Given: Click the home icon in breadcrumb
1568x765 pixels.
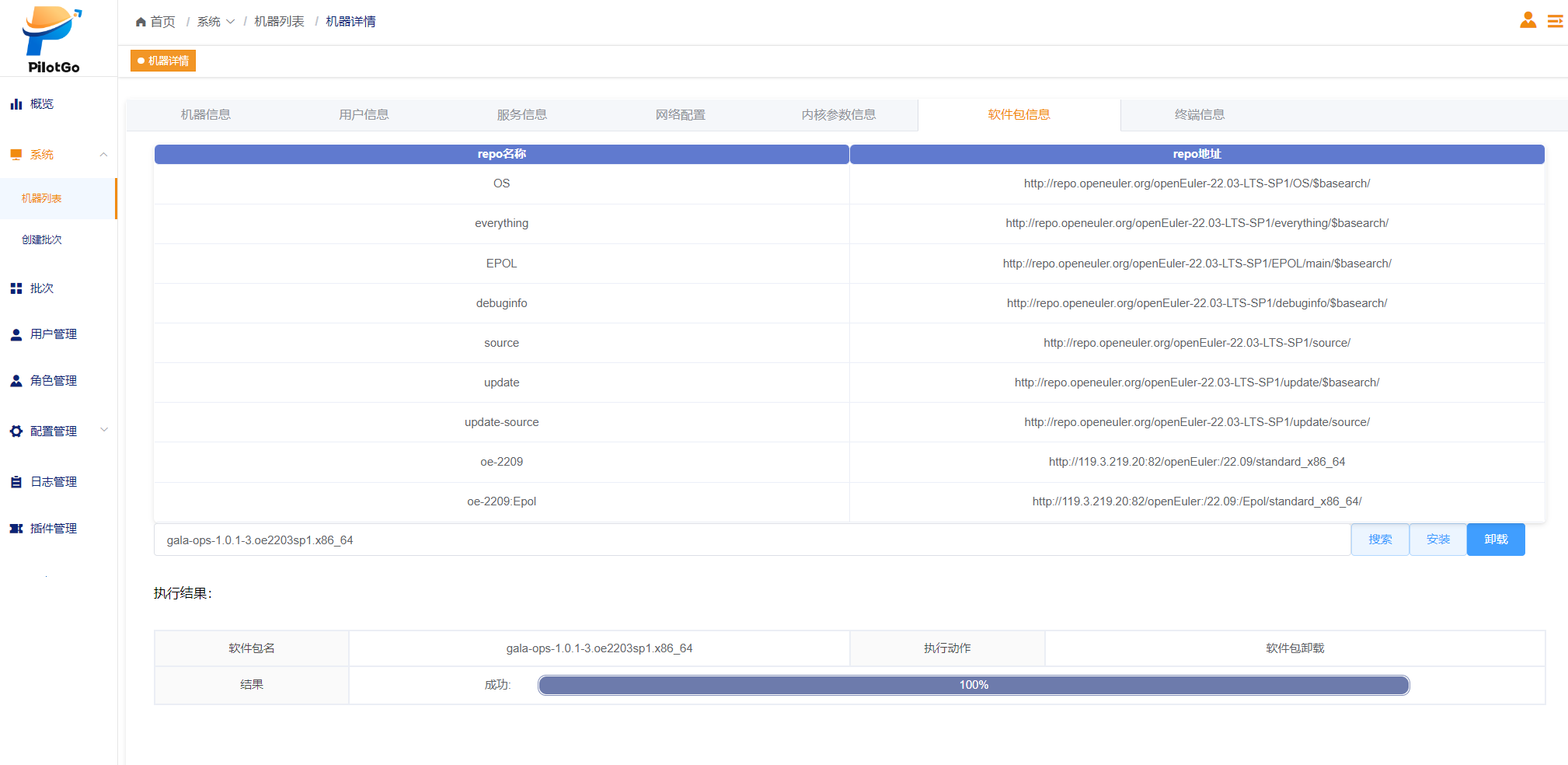Looking at the screenshot, I should (x=141, y=22).
